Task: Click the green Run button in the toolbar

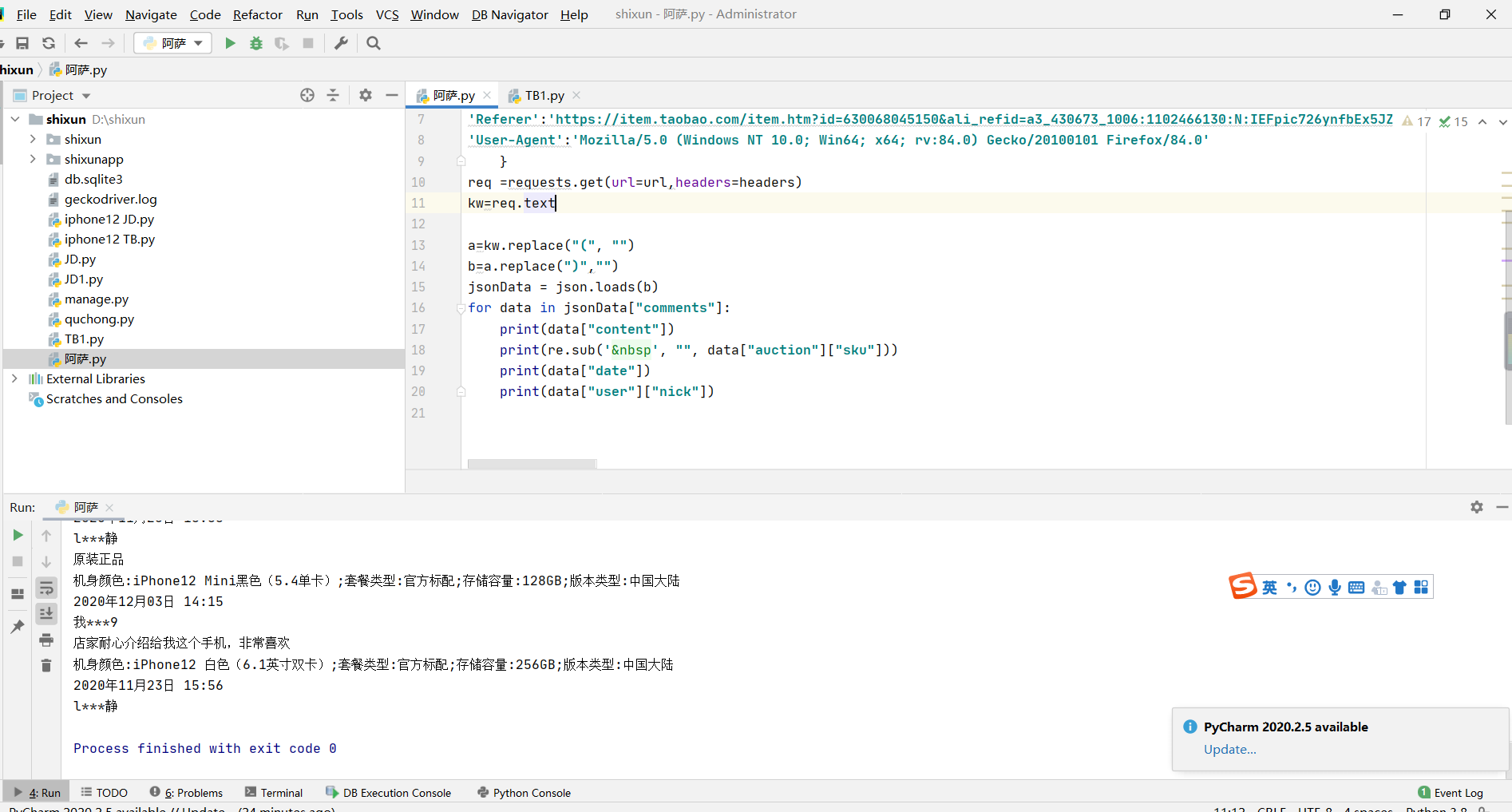Action: (230, 43)
